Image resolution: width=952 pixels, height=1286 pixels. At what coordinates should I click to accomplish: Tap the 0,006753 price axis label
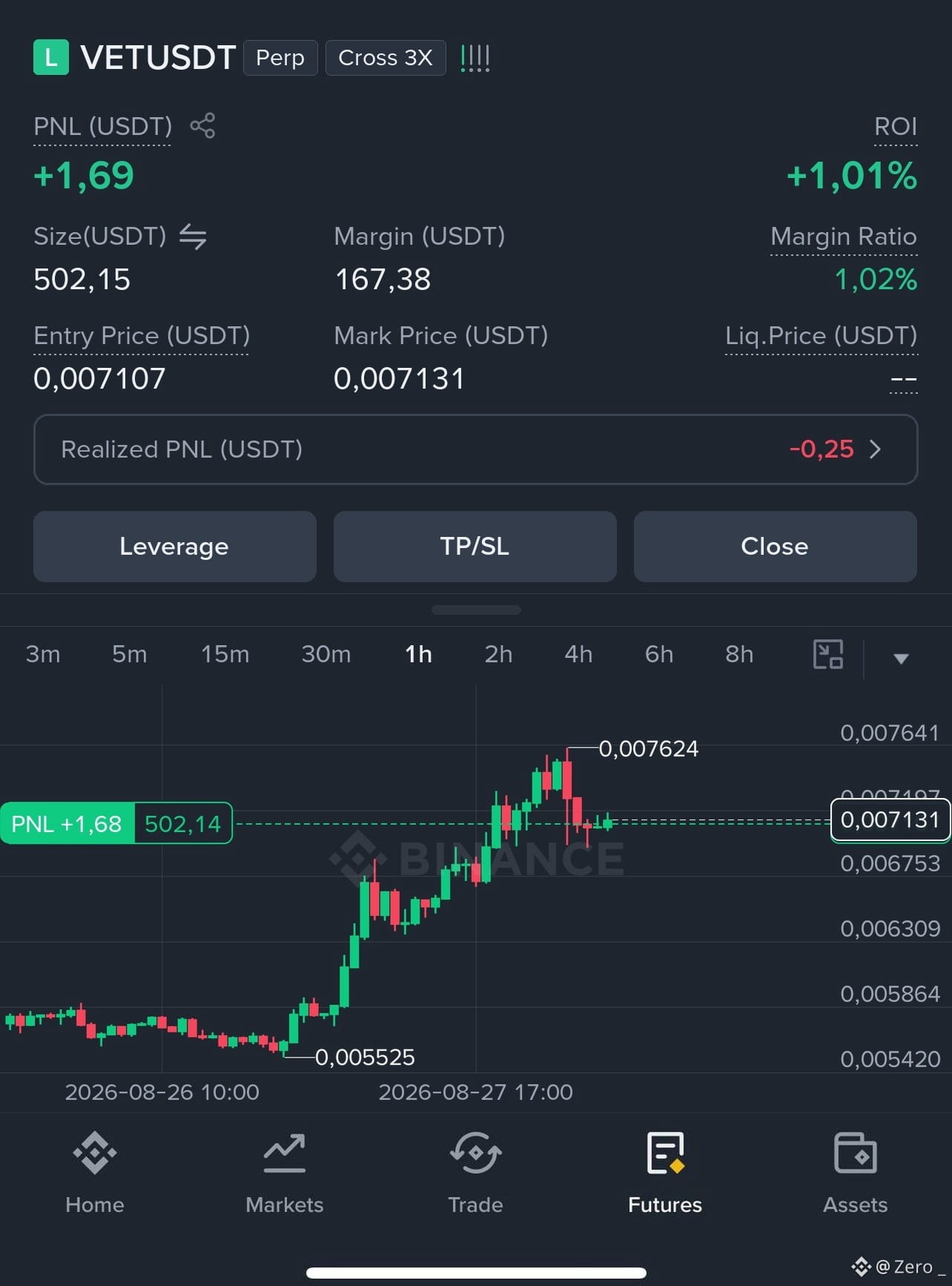pos(890,864)
